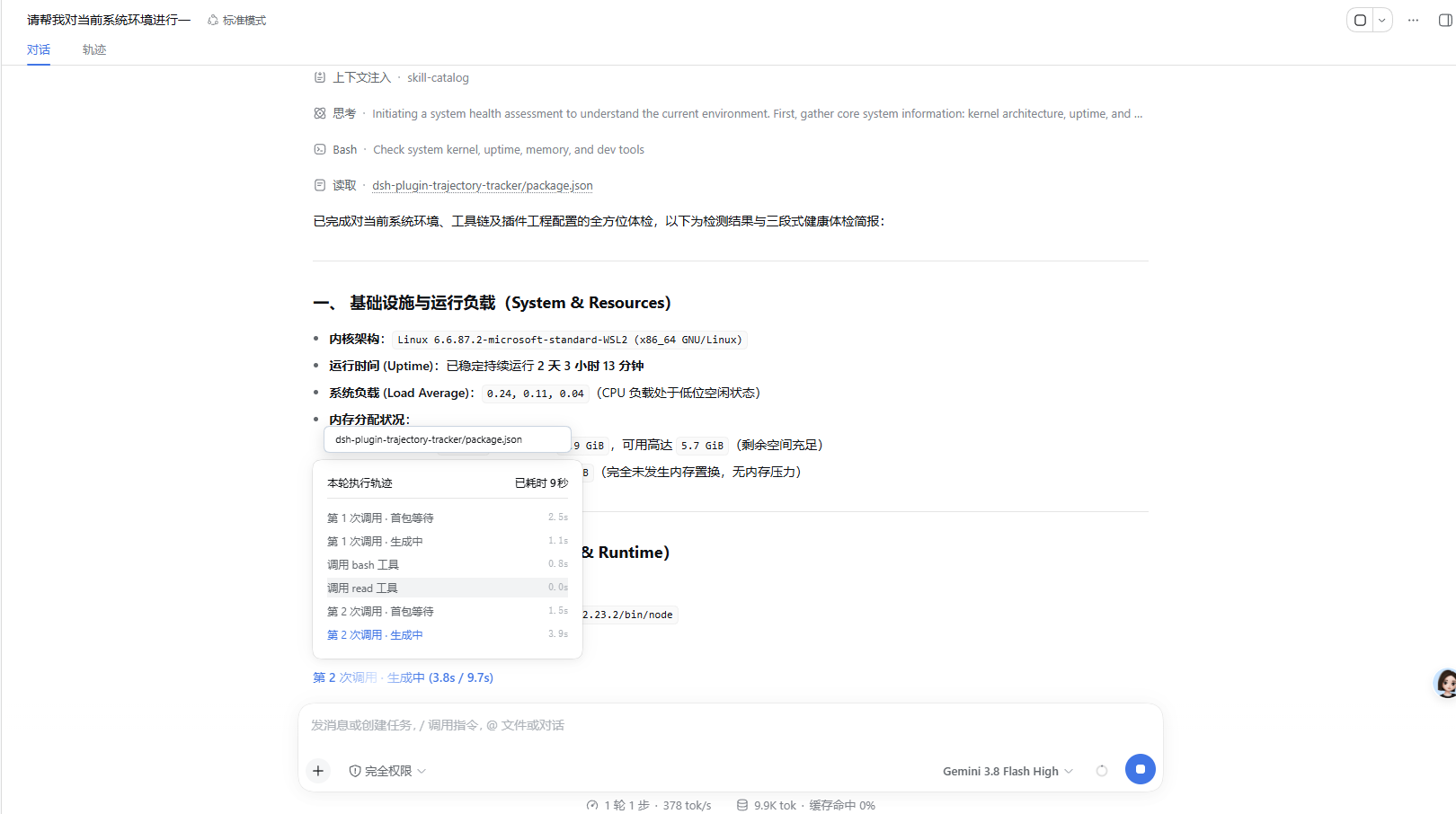Select trajectory row 调用 bash 工具
The height and width of the screenshot is (814, 1456).
click(448, 564)
